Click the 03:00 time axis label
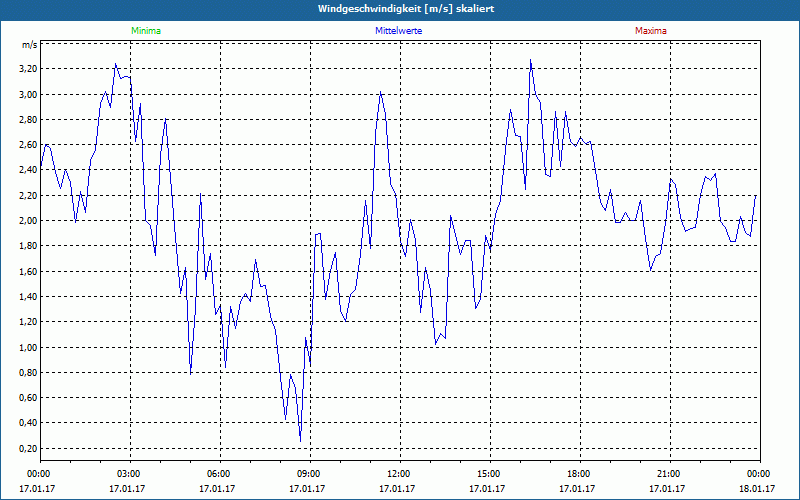This screenshot has height=500, width=800. [x=129, y=474]
